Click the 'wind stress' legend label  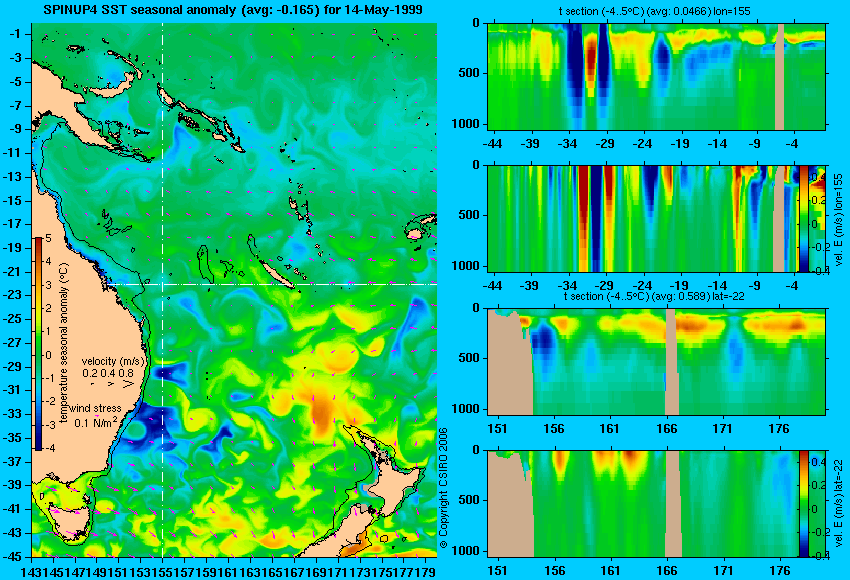pos(96,408)
